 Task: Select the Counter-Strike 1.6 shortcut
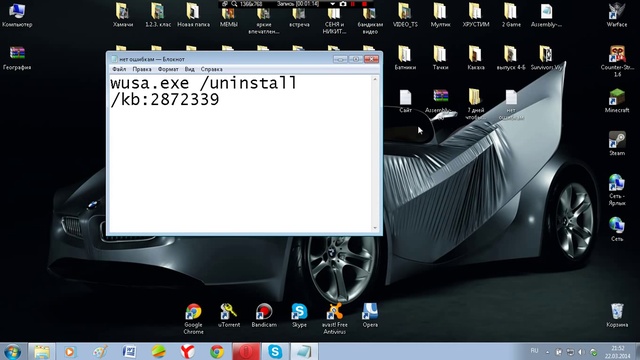coord(617,61)
